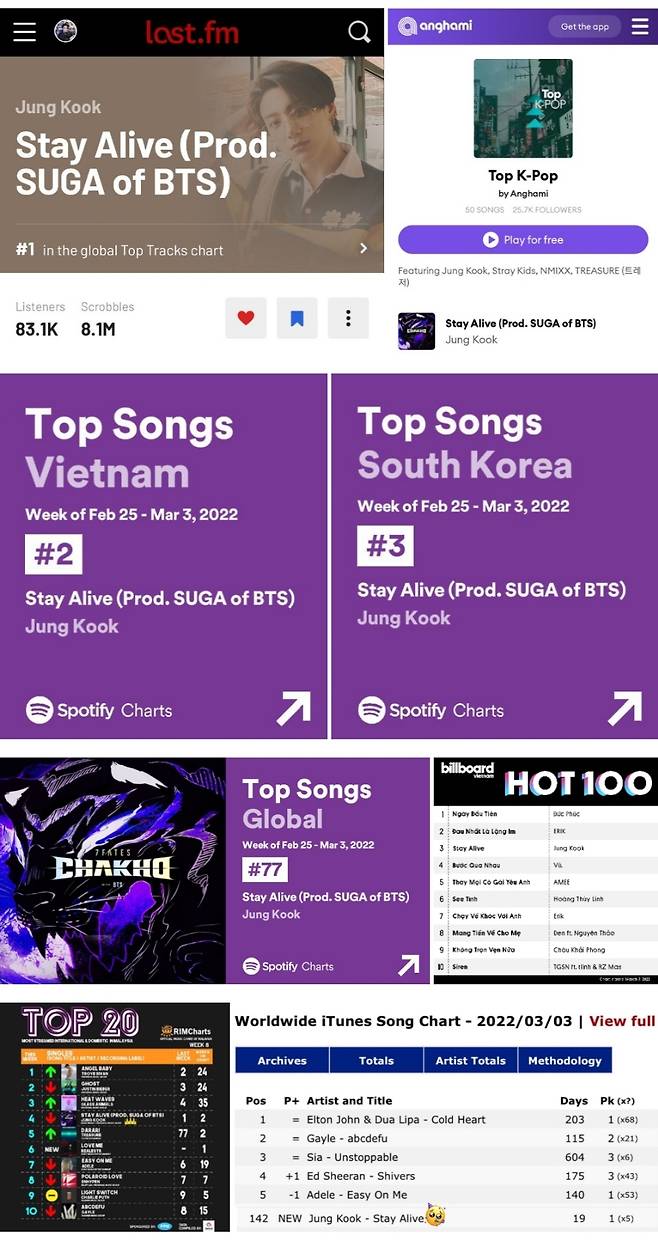
Task: Love the Stay Alive track with heart icon
Action: pos(245,318)
